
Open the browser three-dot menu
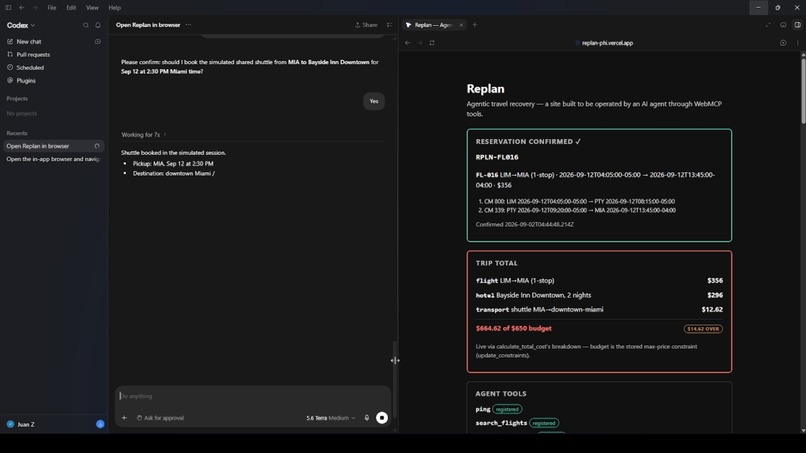797,43
